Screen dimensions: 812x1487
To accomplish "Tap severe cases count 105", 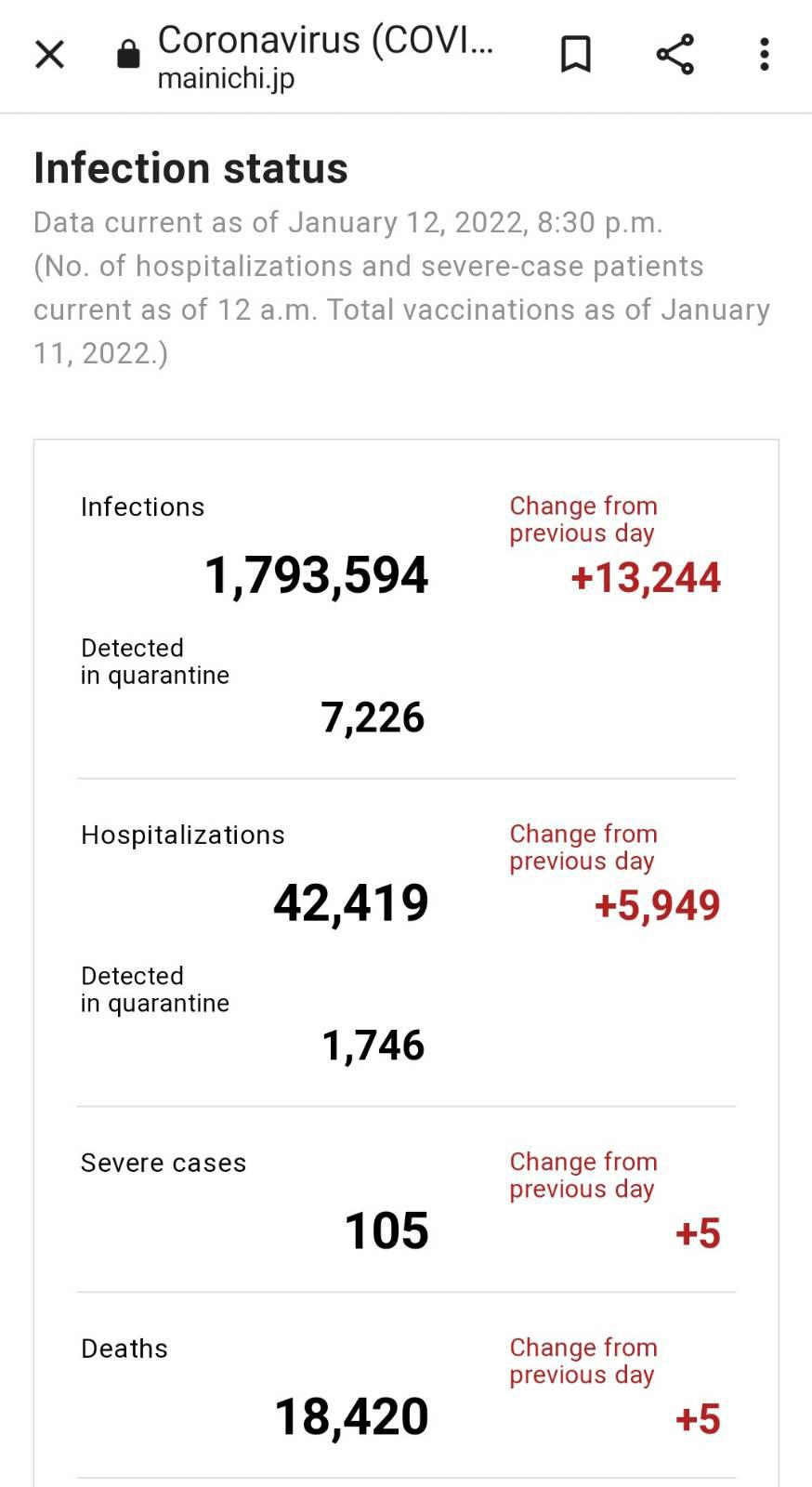I will coord(386,1231).
